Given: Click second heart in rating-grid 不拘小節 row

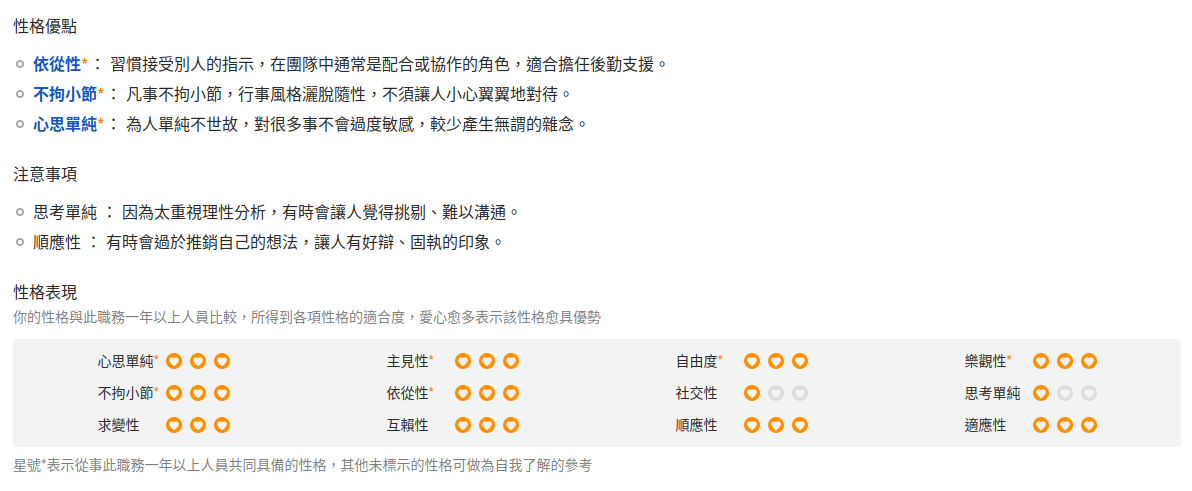Looking at the screenshot, I should click(198, 393).
